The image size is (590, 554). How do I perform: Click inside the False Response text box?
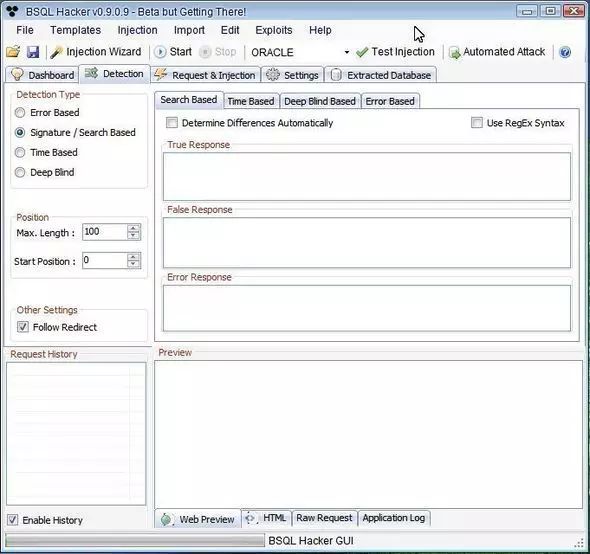point(367,243)
